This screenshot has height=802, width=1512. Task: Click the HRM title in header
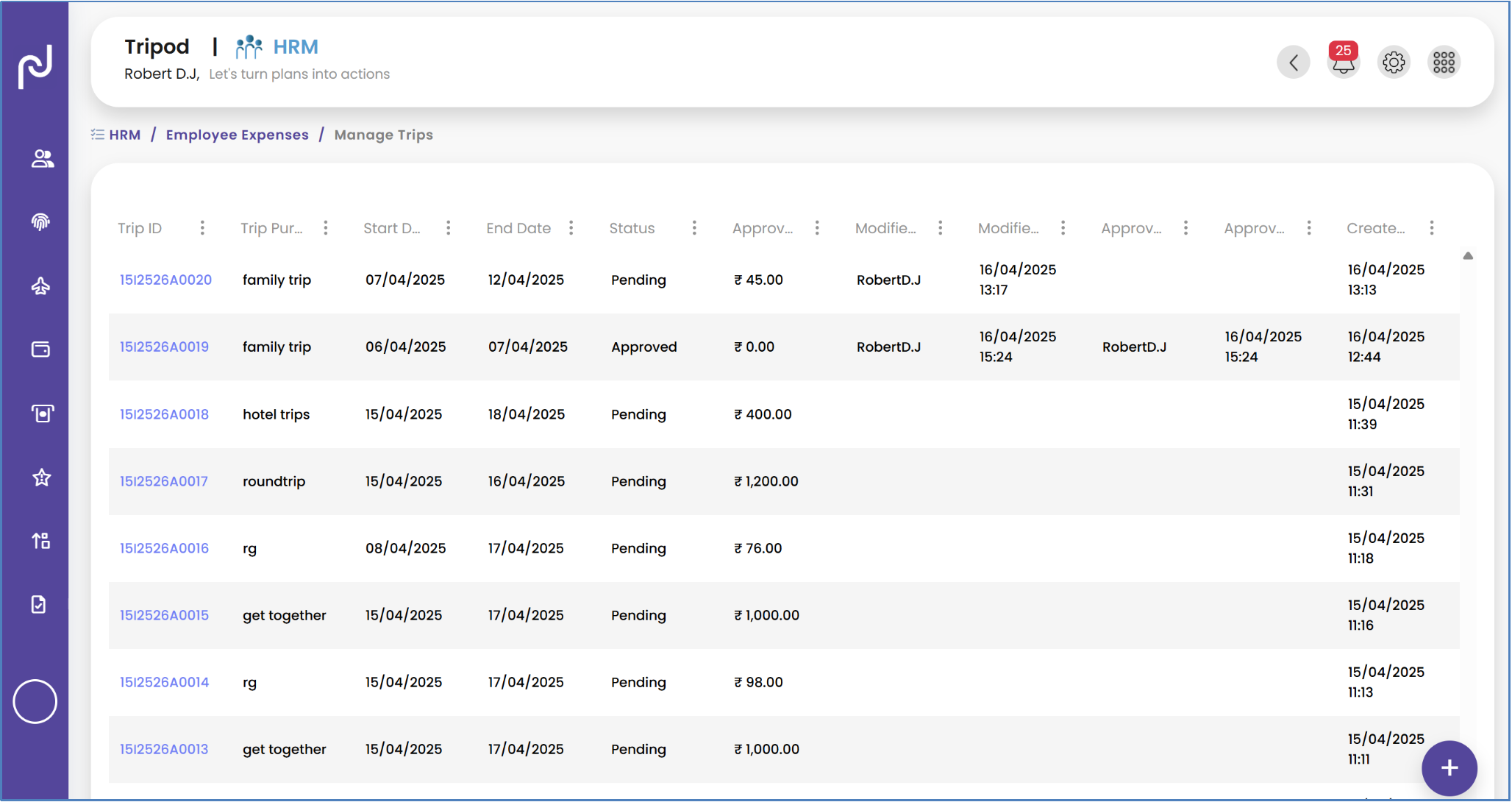click(296, 46)
